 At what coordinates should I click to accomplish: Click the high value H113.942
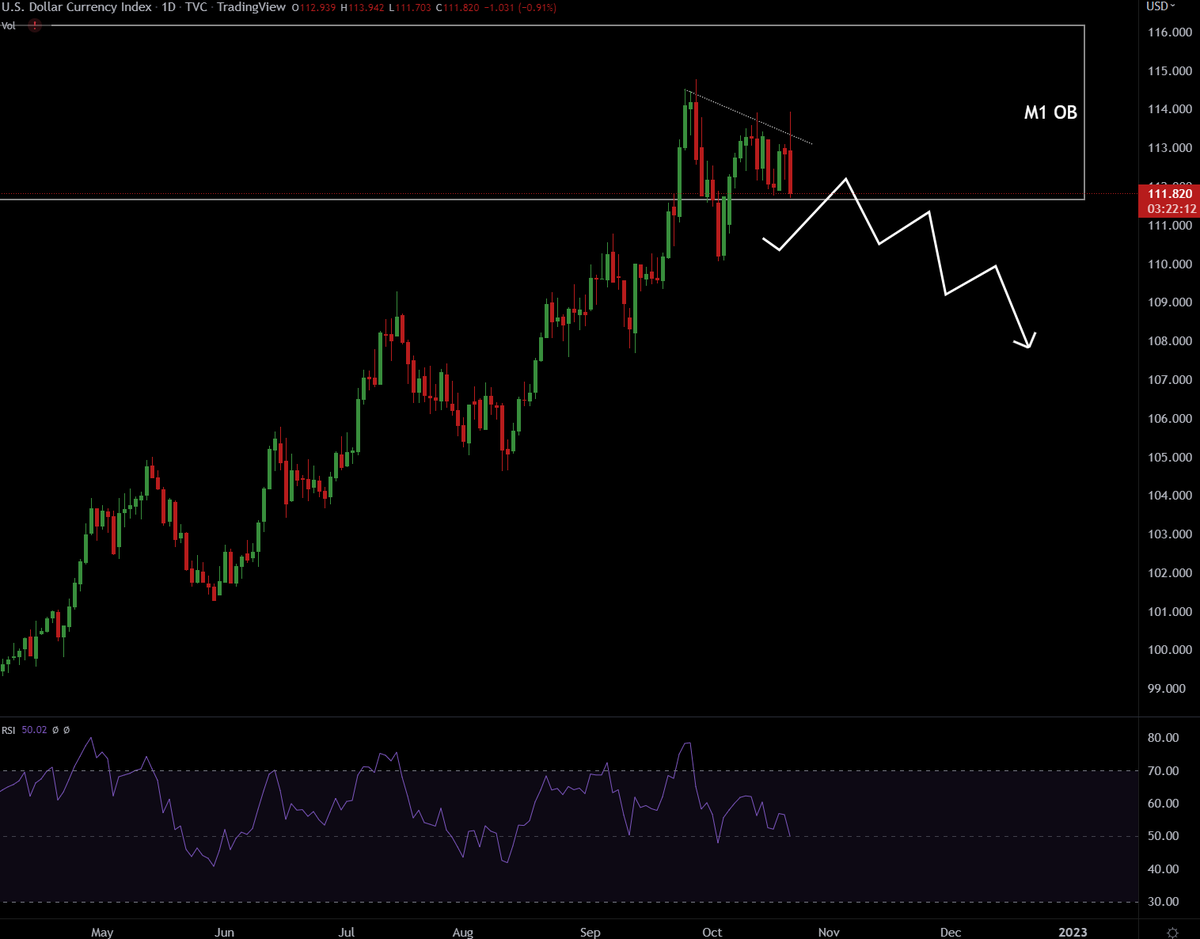point(363,8)
